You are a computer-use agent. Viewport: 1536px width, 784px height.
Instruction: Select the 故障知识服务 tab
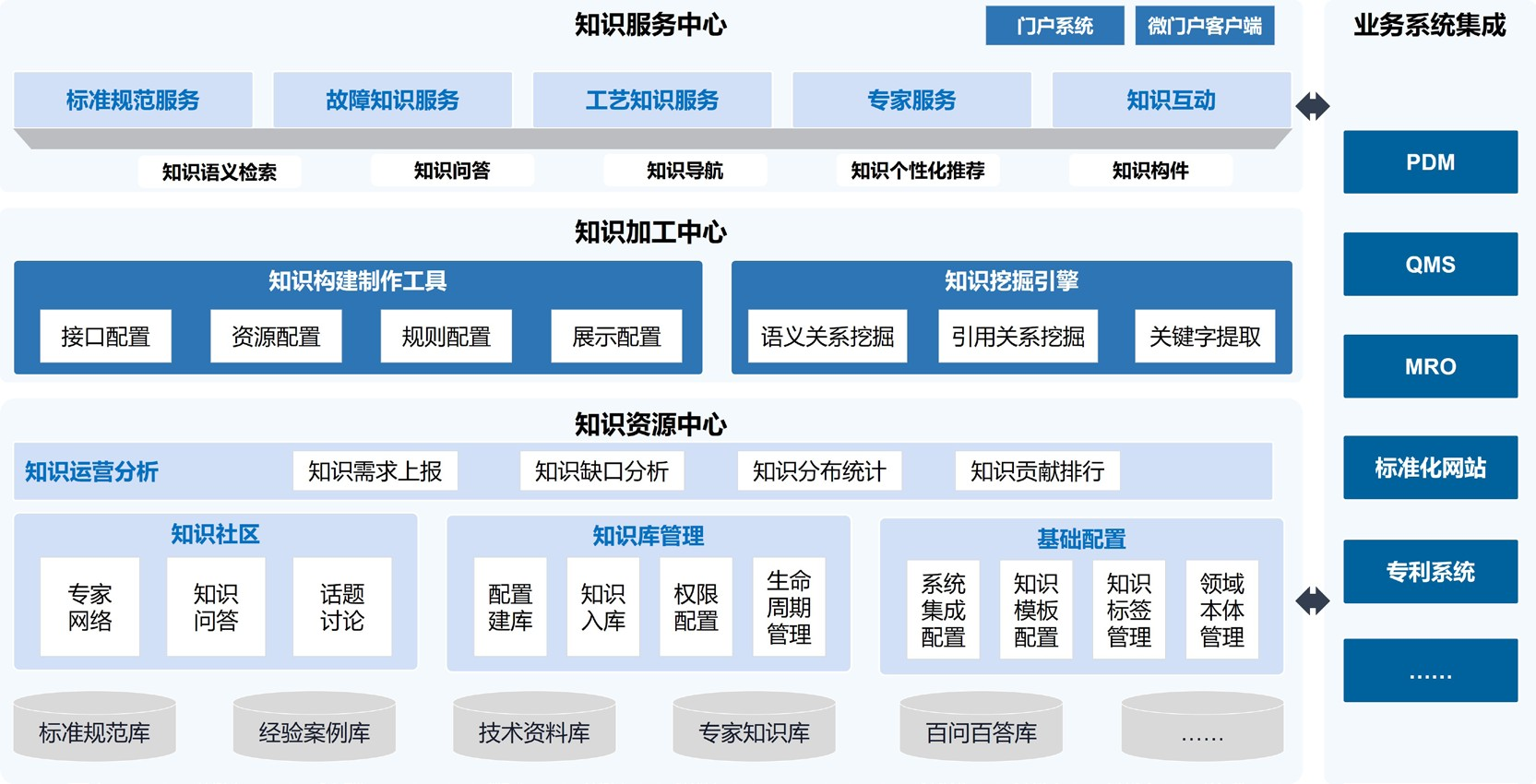point(392,100)
